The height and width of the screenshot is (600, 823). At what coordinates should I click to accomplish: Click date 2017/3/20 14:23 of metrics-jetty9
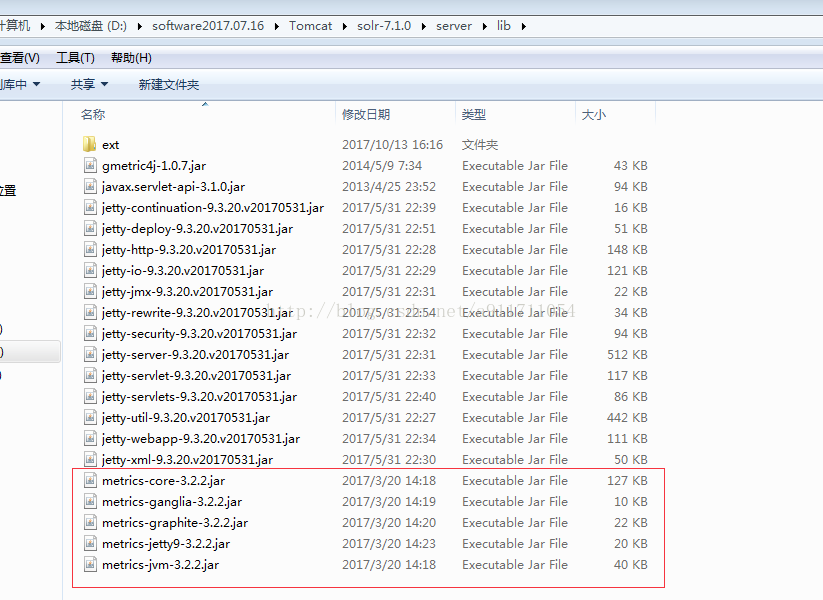pyautogui.click(x=389, y=544)
